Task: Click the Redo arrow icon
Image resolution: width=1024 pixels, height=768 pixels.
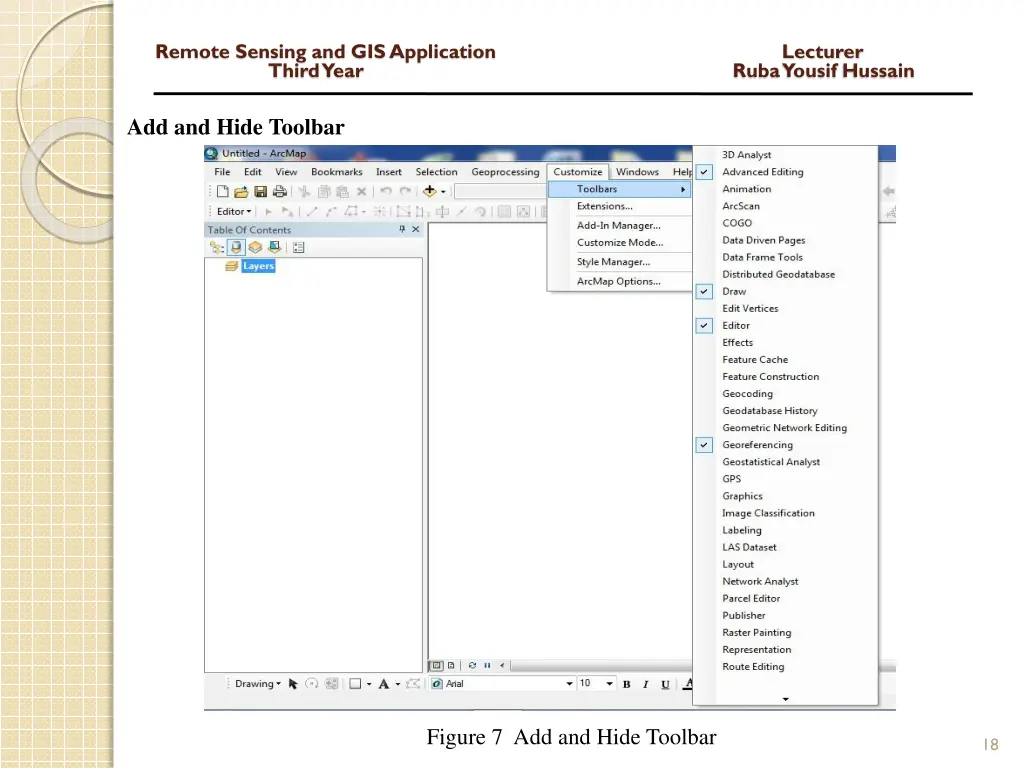Action: [x=406, y=191]
